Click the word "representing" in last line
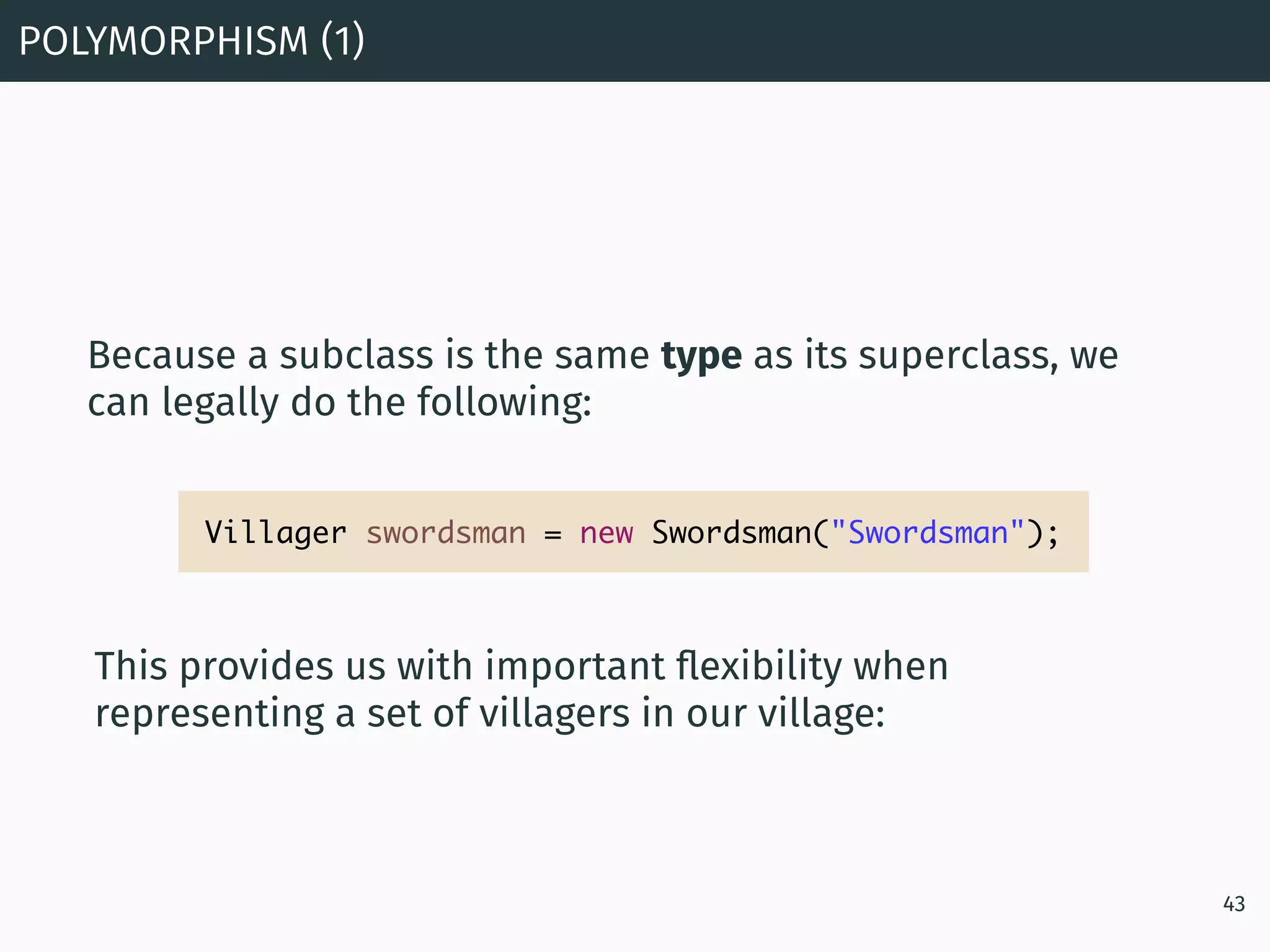 210,714
